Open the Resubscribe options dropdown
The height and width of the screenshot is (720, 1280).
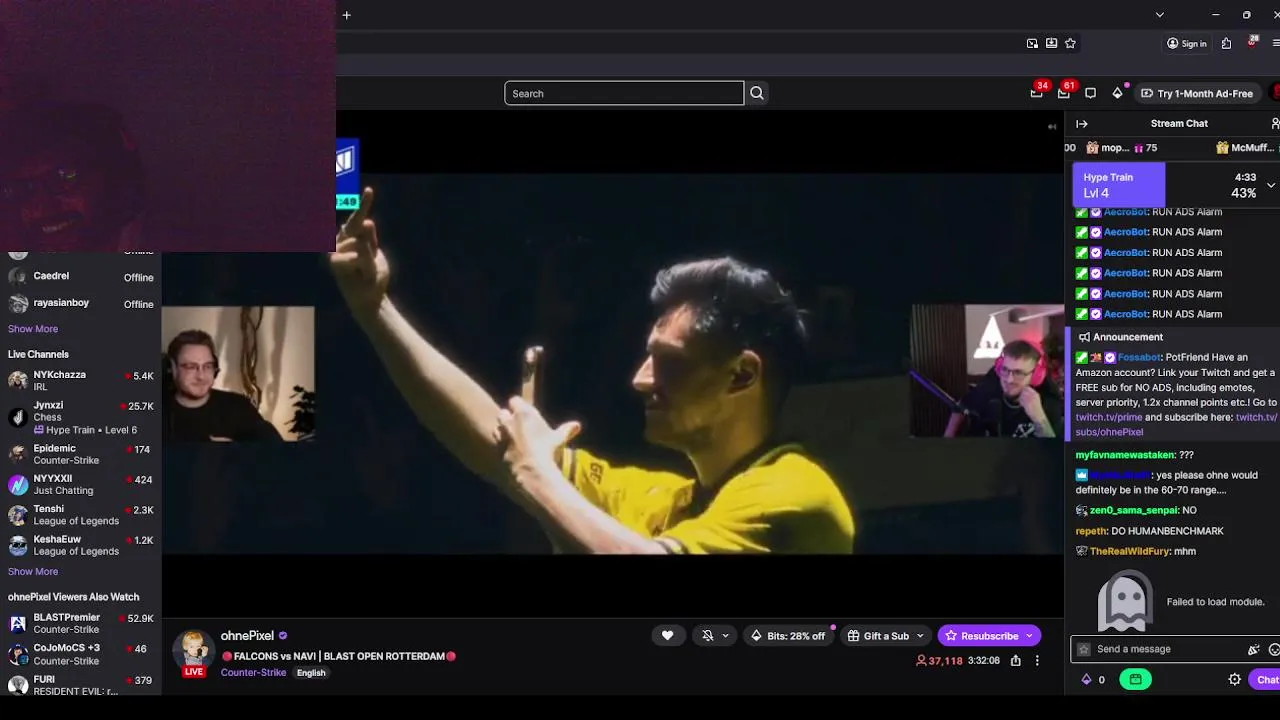coord(1029,636)
